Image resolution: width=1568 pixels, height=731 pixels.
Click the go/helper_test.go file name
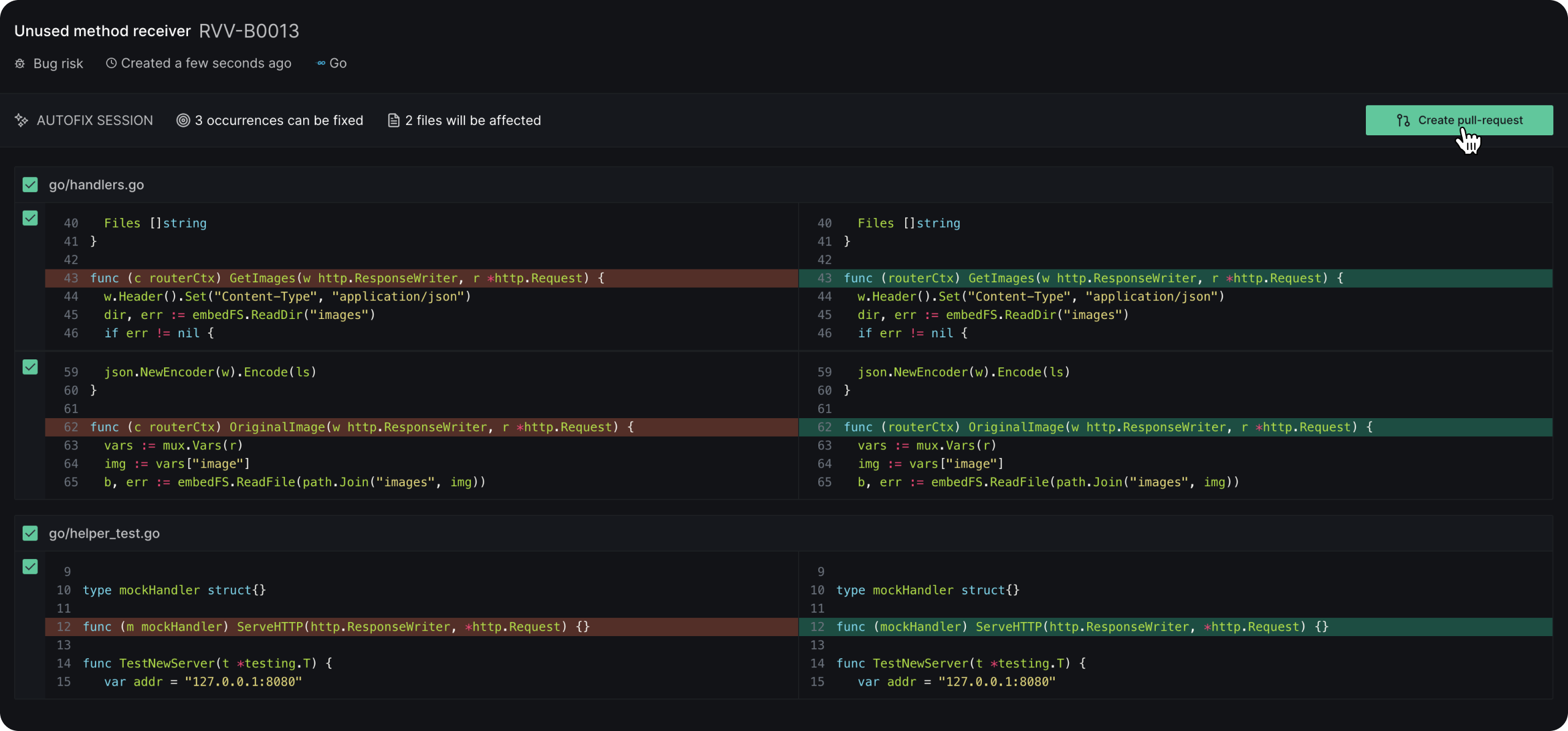(104, 533)
